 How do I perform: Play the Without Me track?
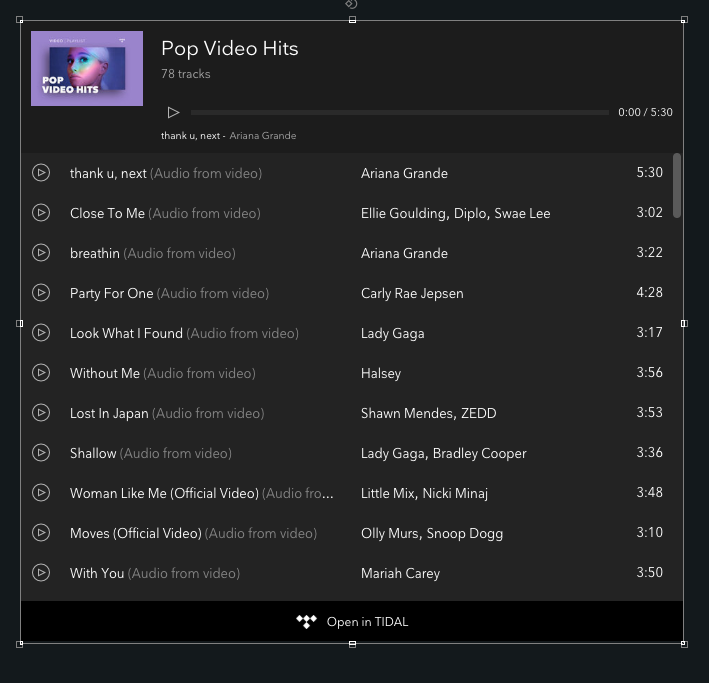41,373
